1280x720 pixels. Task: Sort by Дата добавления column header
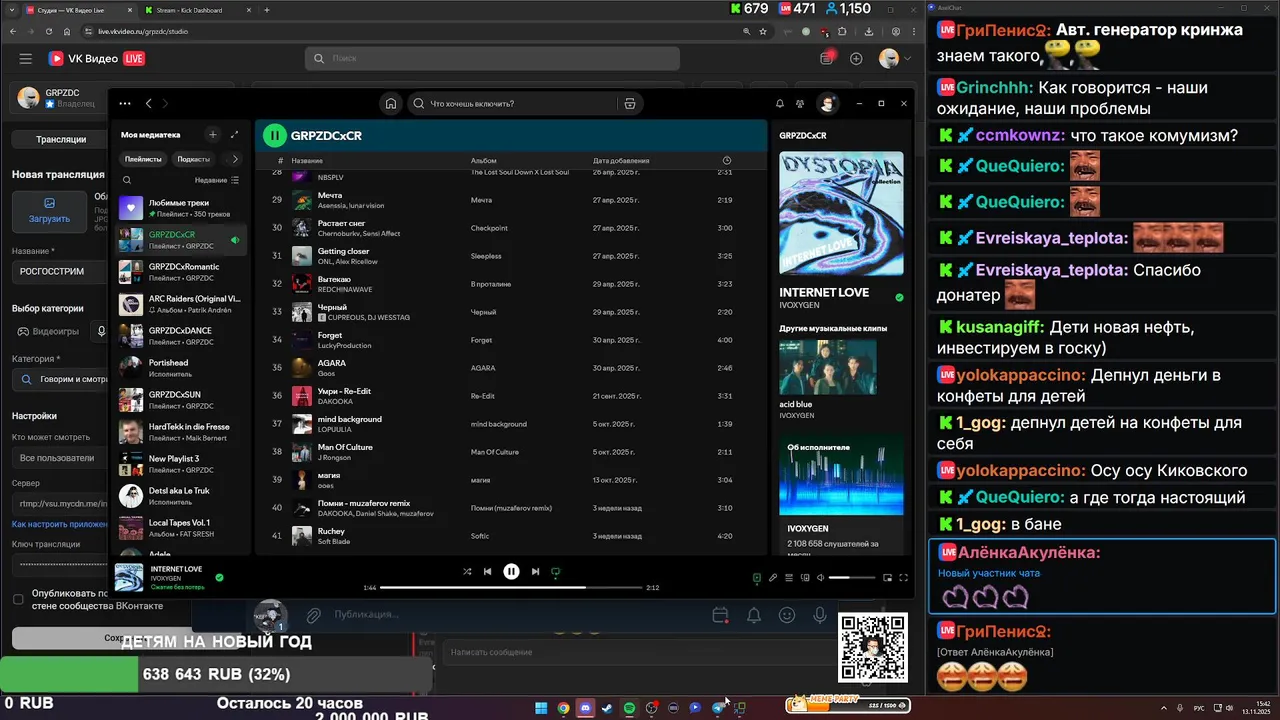621,160
